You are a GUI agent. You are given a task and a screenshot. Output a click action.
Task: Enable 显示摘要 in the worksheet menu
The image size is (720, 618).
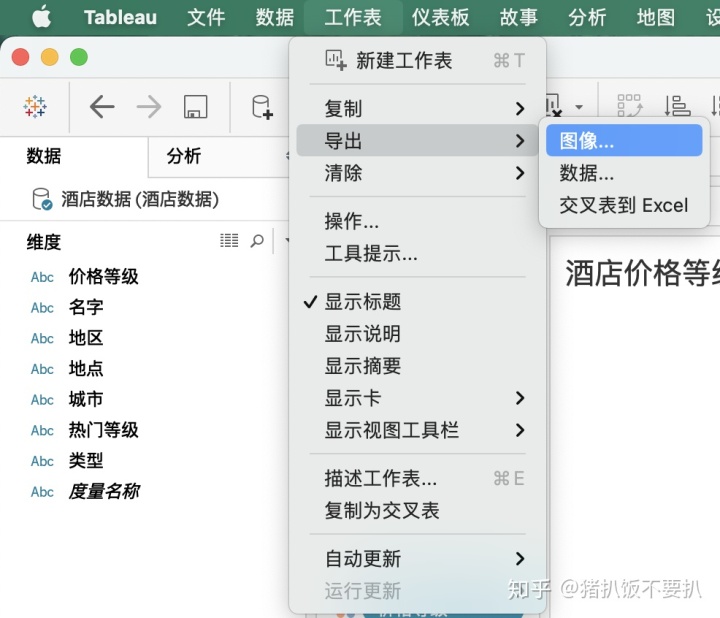coord(417,366)
